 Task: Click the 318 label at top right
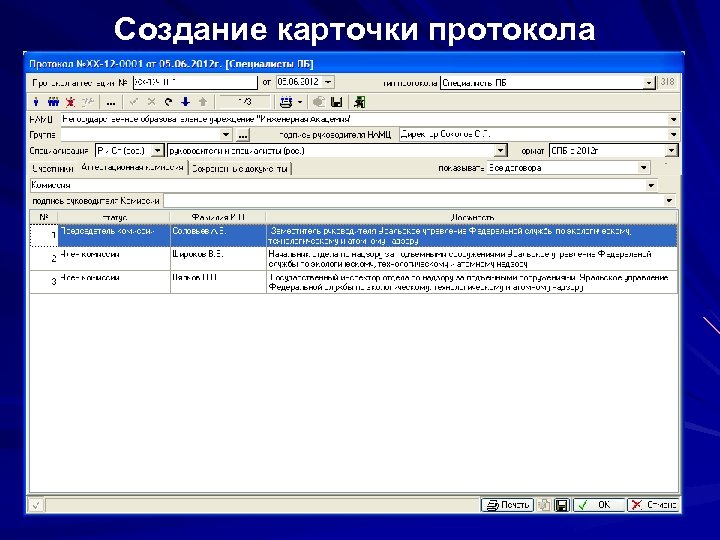[x=667, y=82]
